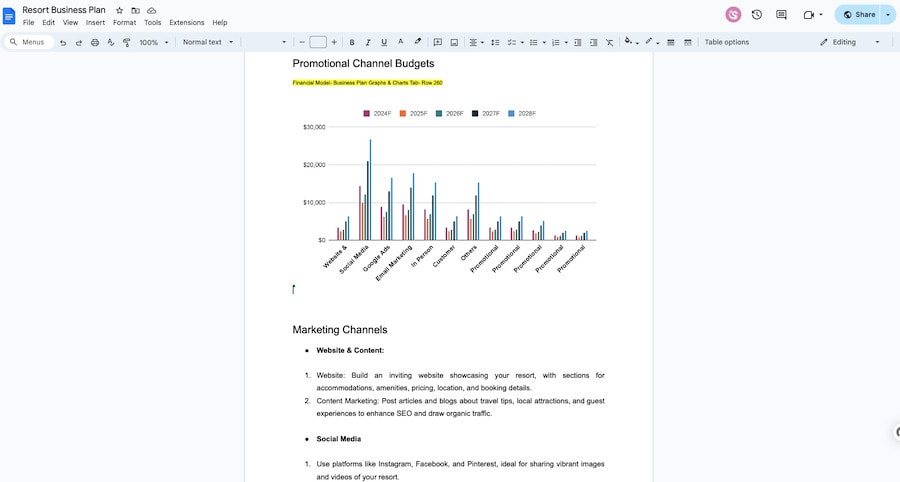This screenshot has width=900, height=482.
Task: Open the Insert menu
Action: (95, 23)
